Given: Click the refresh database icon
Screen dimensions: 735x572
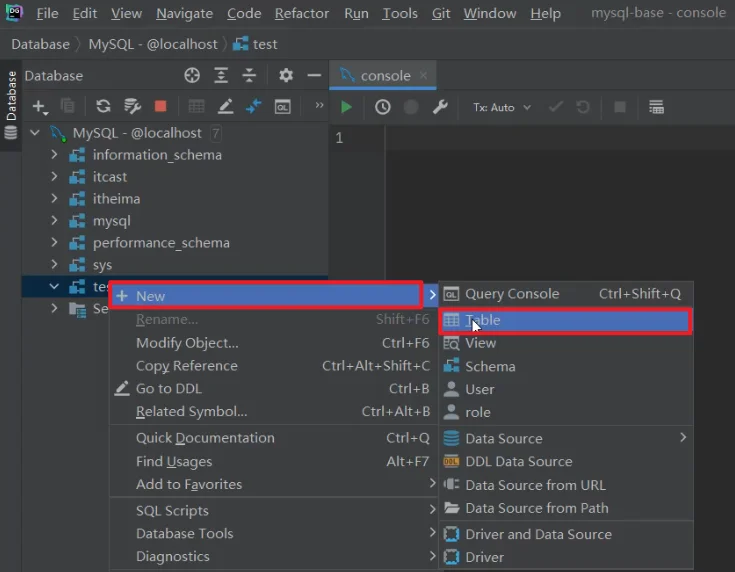Looking at the screenshot, I should pos(103,106).
